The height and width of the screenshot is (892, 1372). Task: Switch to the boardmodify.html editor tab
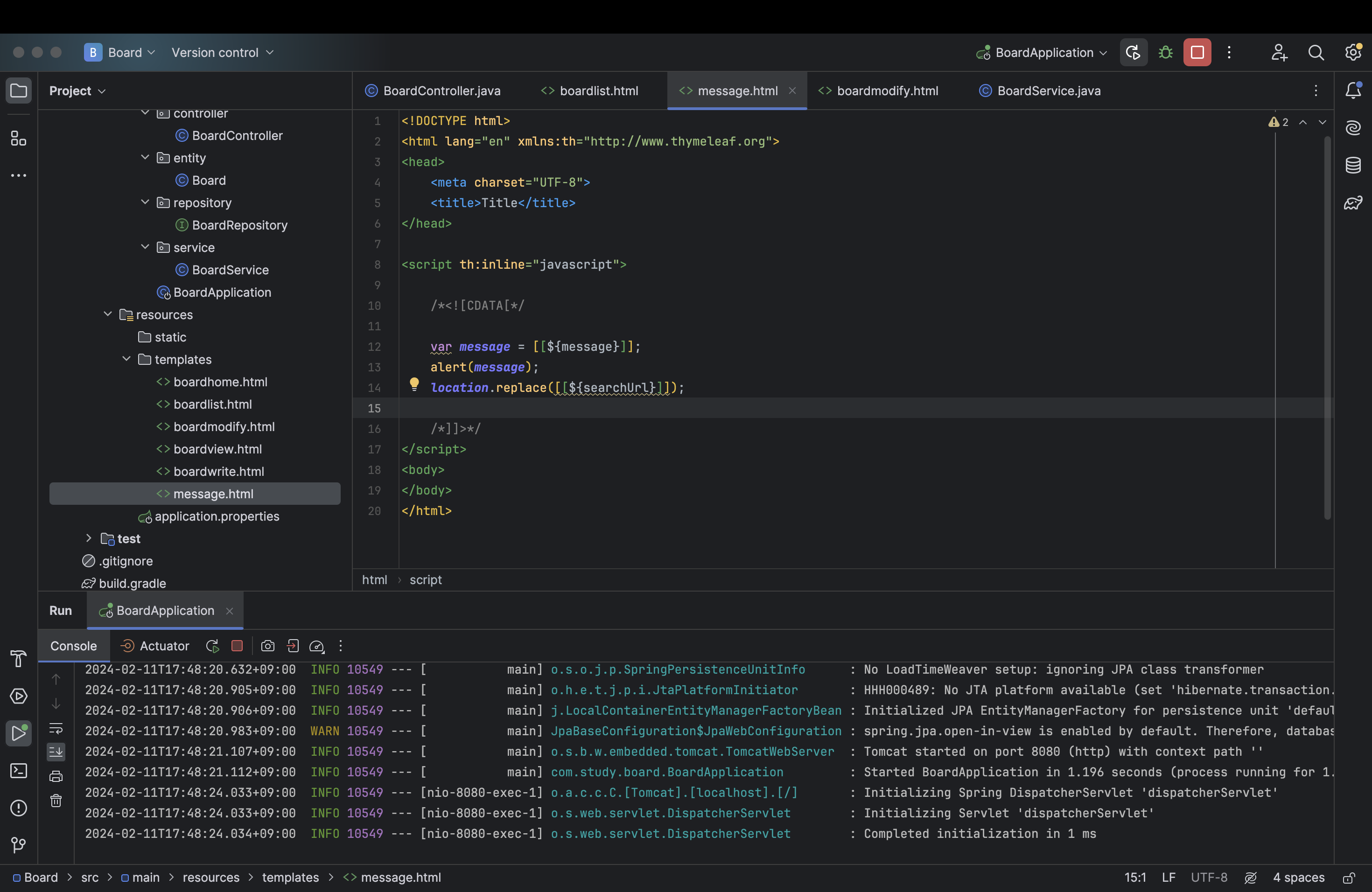click(x=887, y=91)
